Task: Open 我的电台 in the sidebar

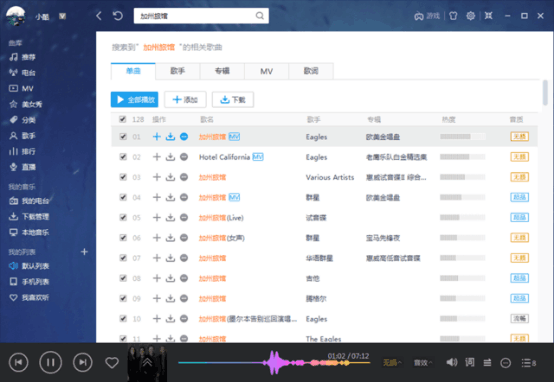Action: 29,201
